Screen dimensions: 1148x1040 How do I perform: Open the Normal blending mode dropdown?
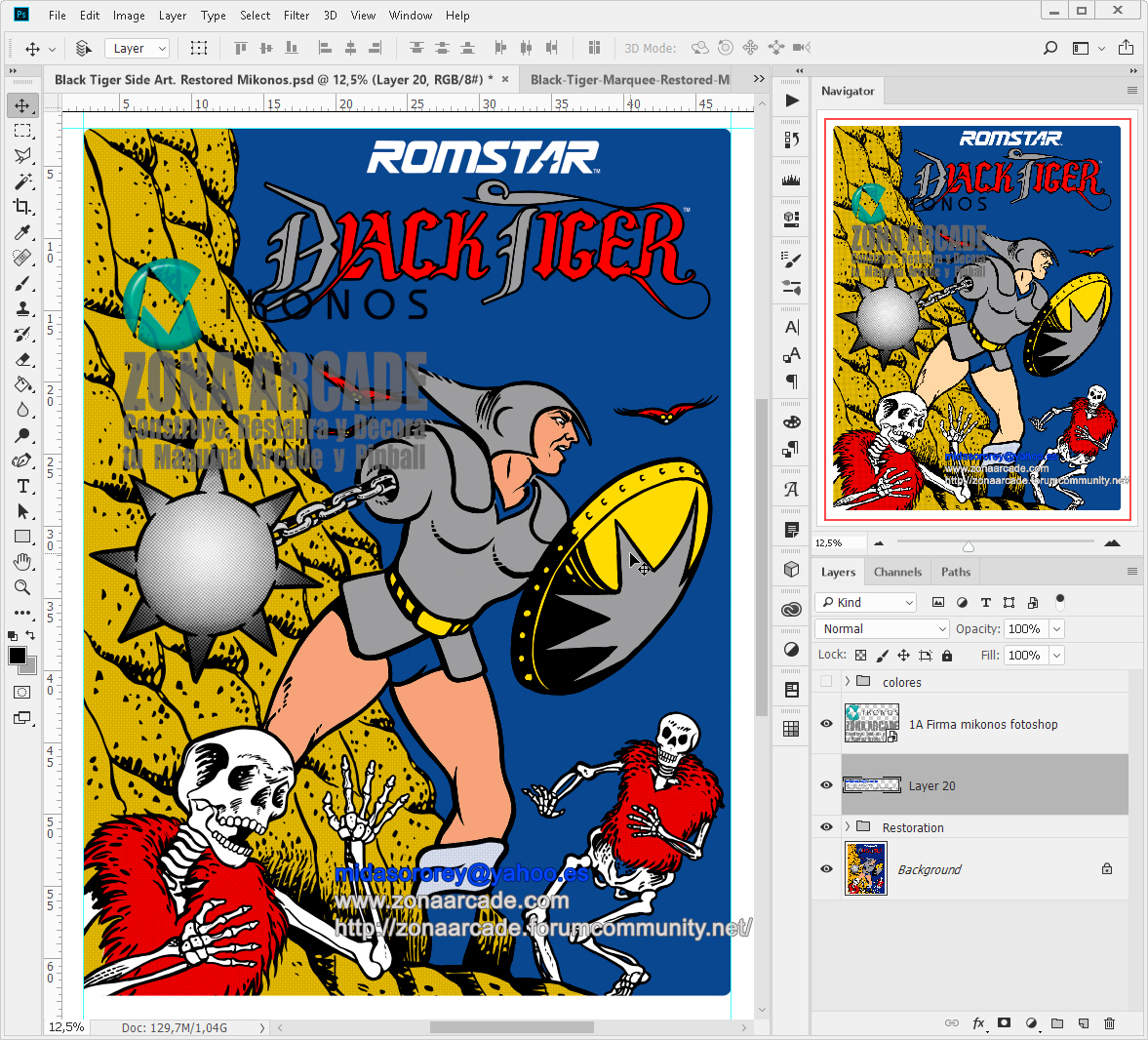pyautogui.click(x=881, y=628)
